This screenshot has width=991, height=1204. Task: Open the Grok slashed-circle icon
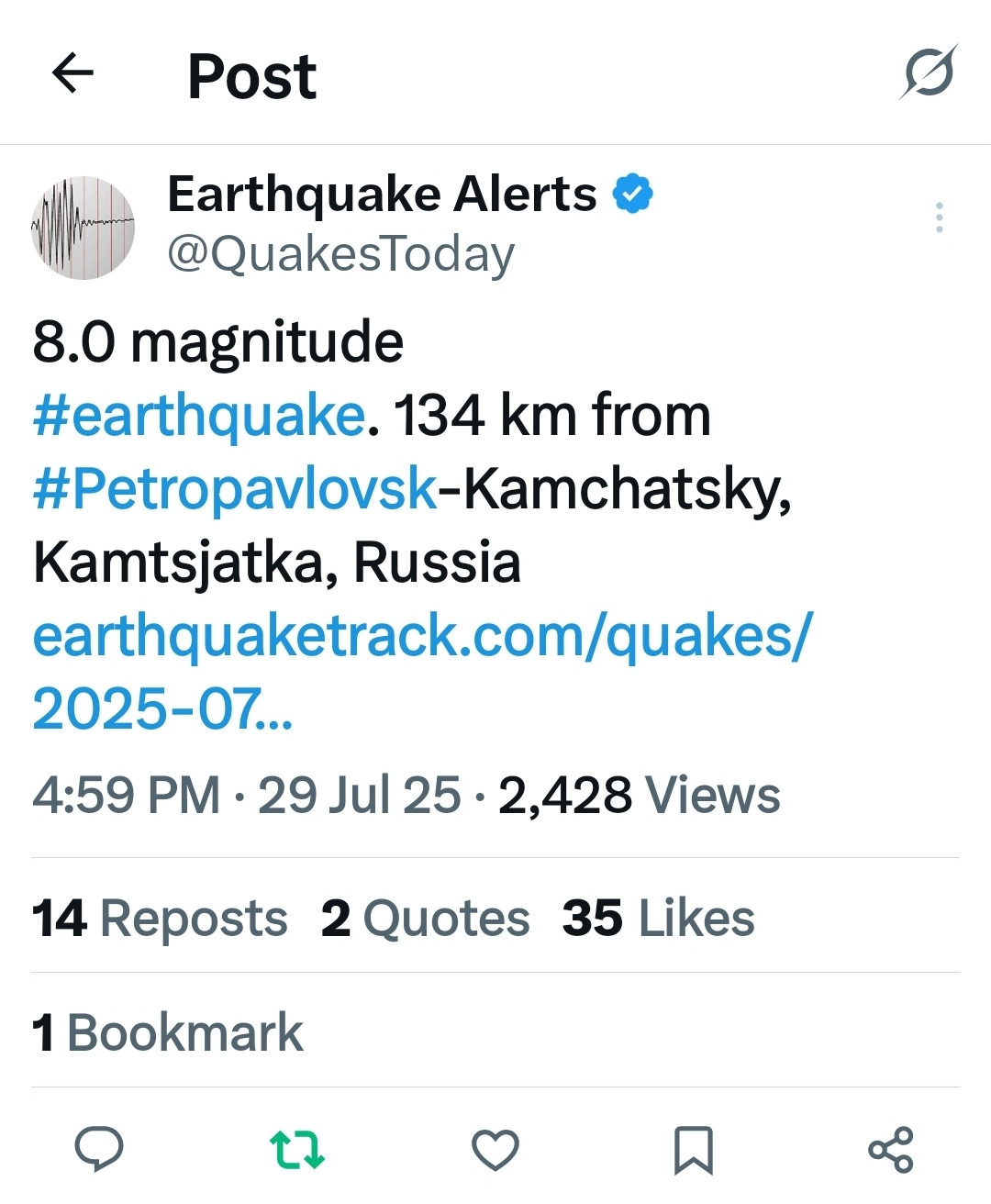tap(928, 72)
